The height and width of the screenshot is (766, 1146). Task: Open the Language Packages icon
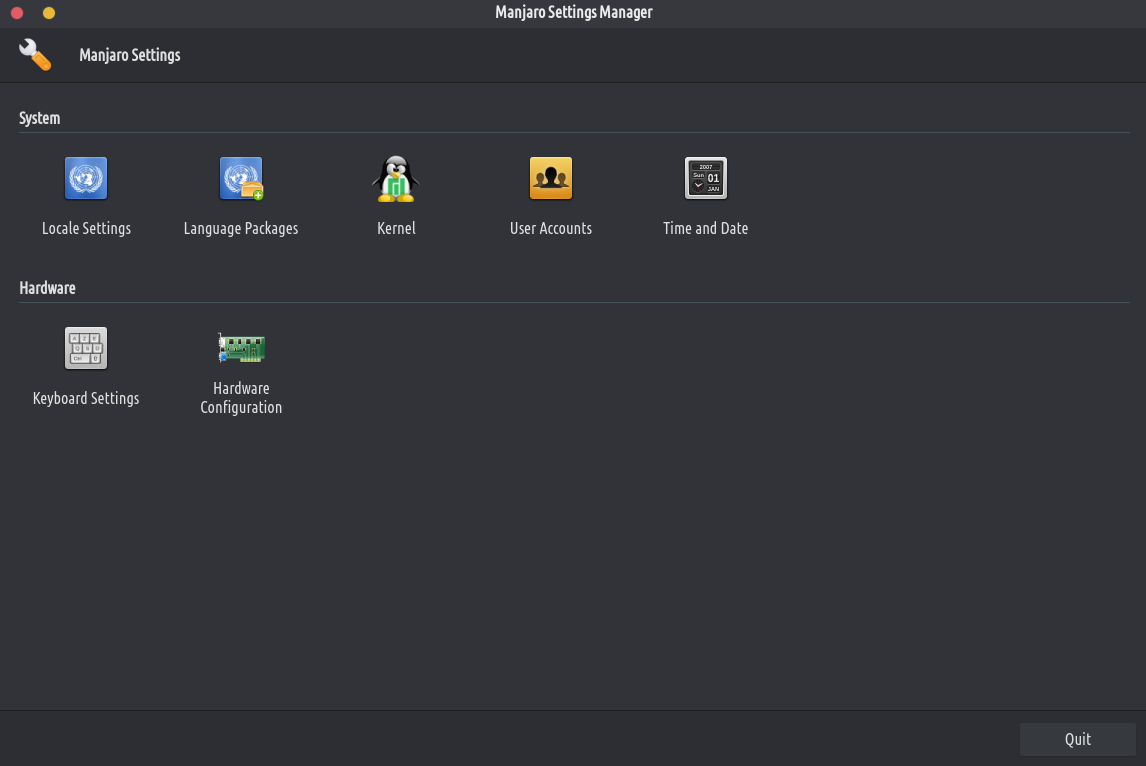pos(241,179)
